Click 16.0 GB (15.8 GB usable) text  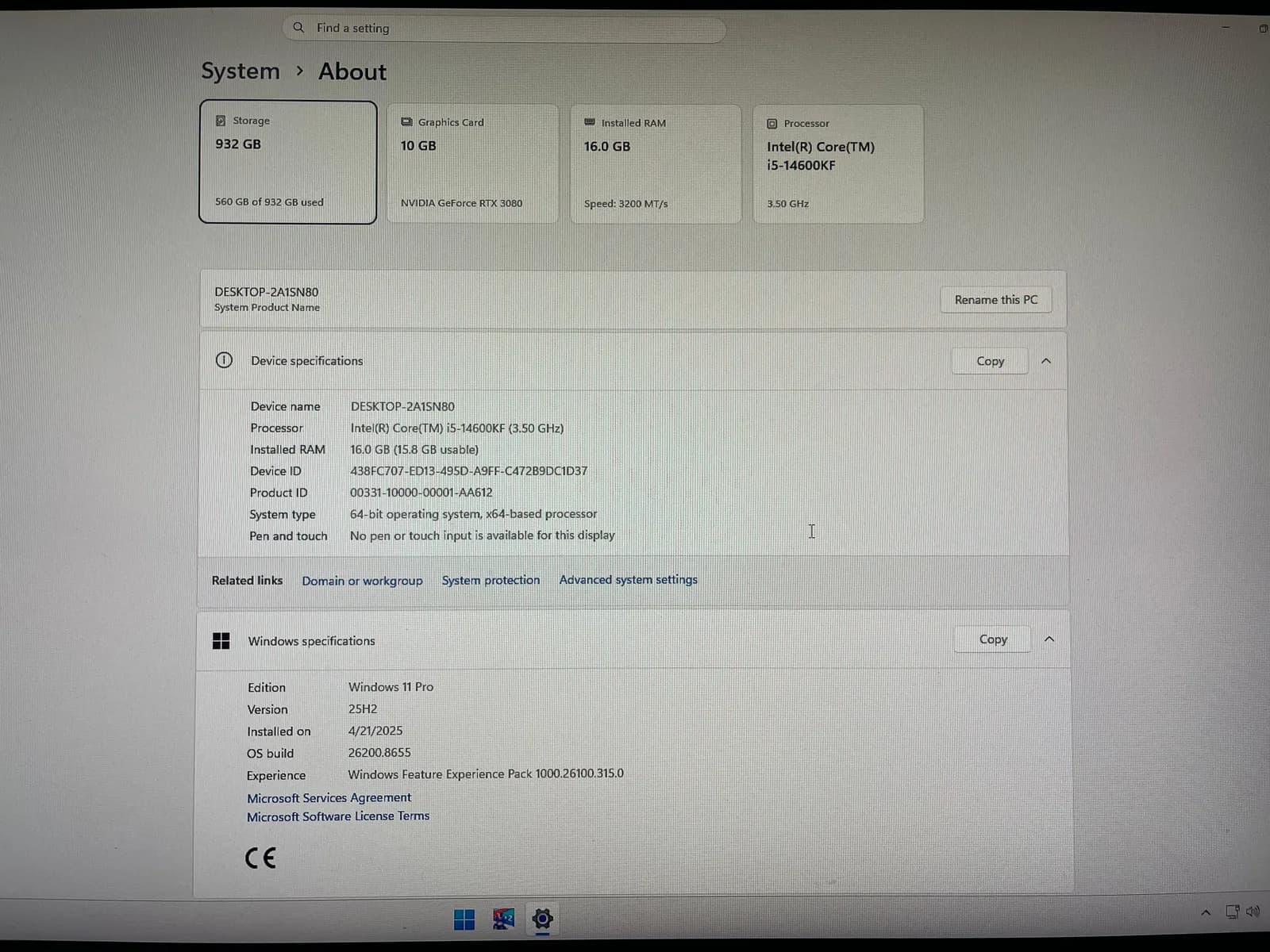414,450
